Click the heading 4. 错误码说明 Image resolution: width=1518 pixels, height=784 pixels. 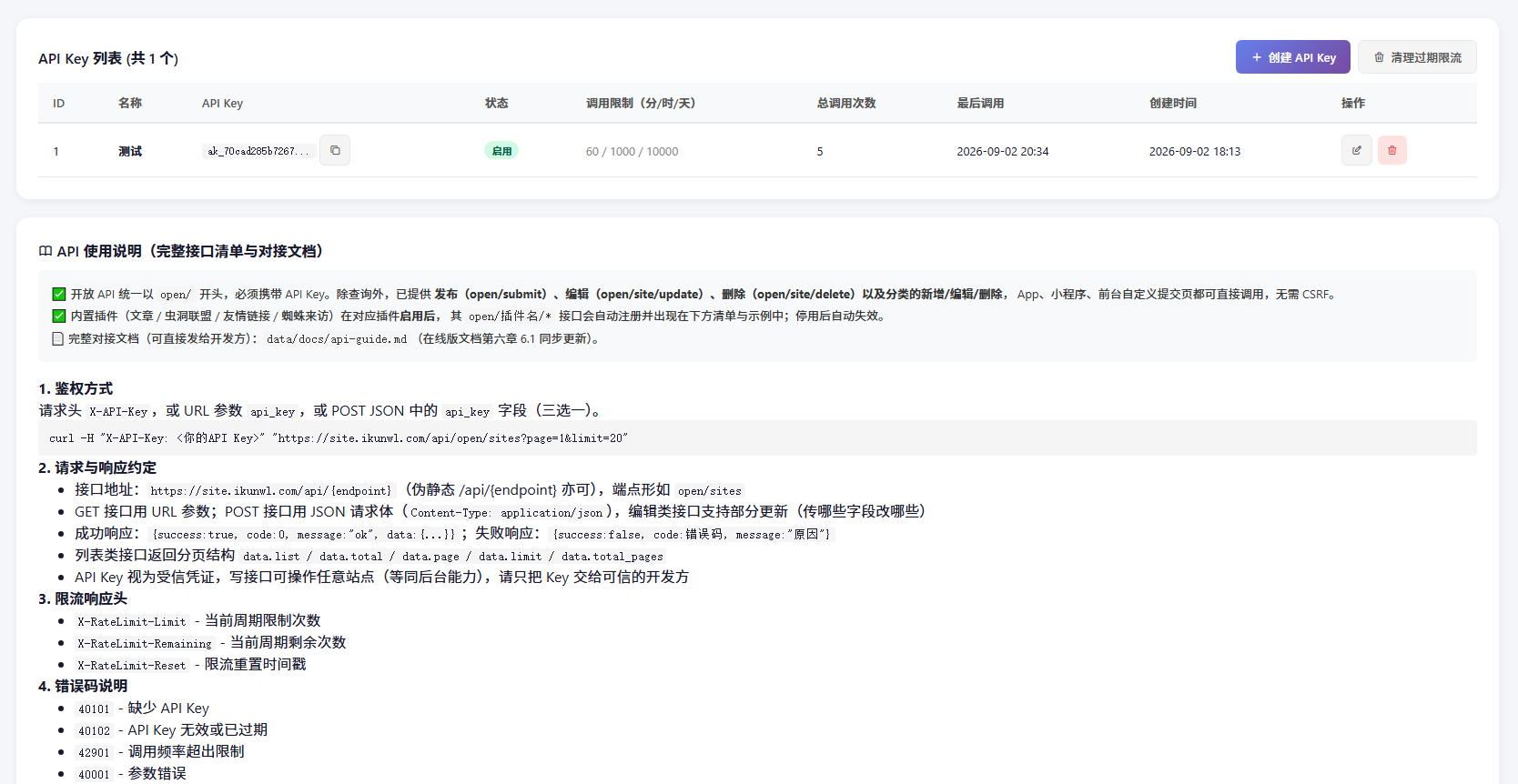point(83,686)
